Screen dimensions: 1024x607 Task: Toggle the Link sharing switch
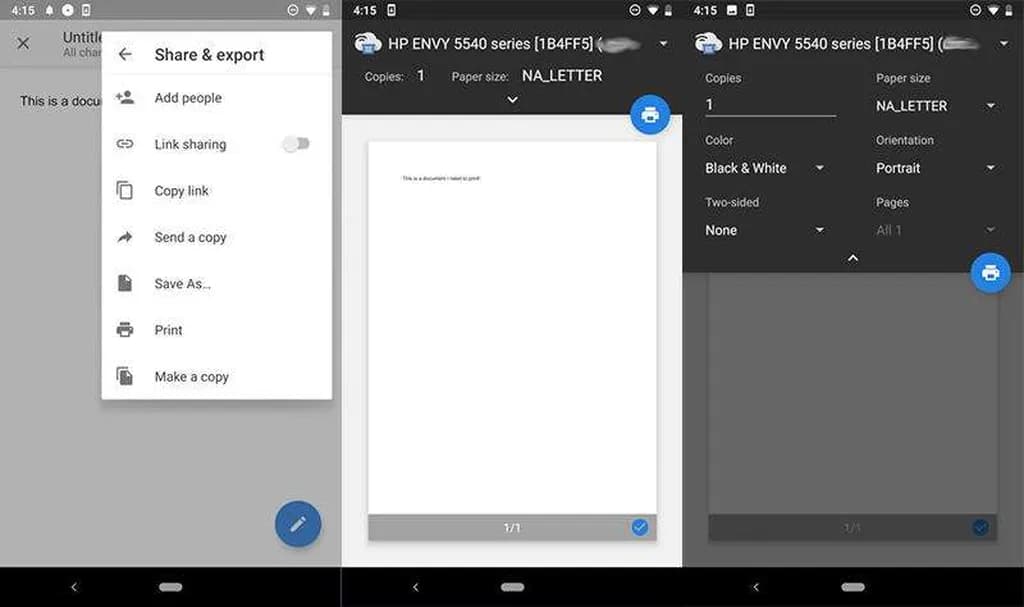[296, 144]
